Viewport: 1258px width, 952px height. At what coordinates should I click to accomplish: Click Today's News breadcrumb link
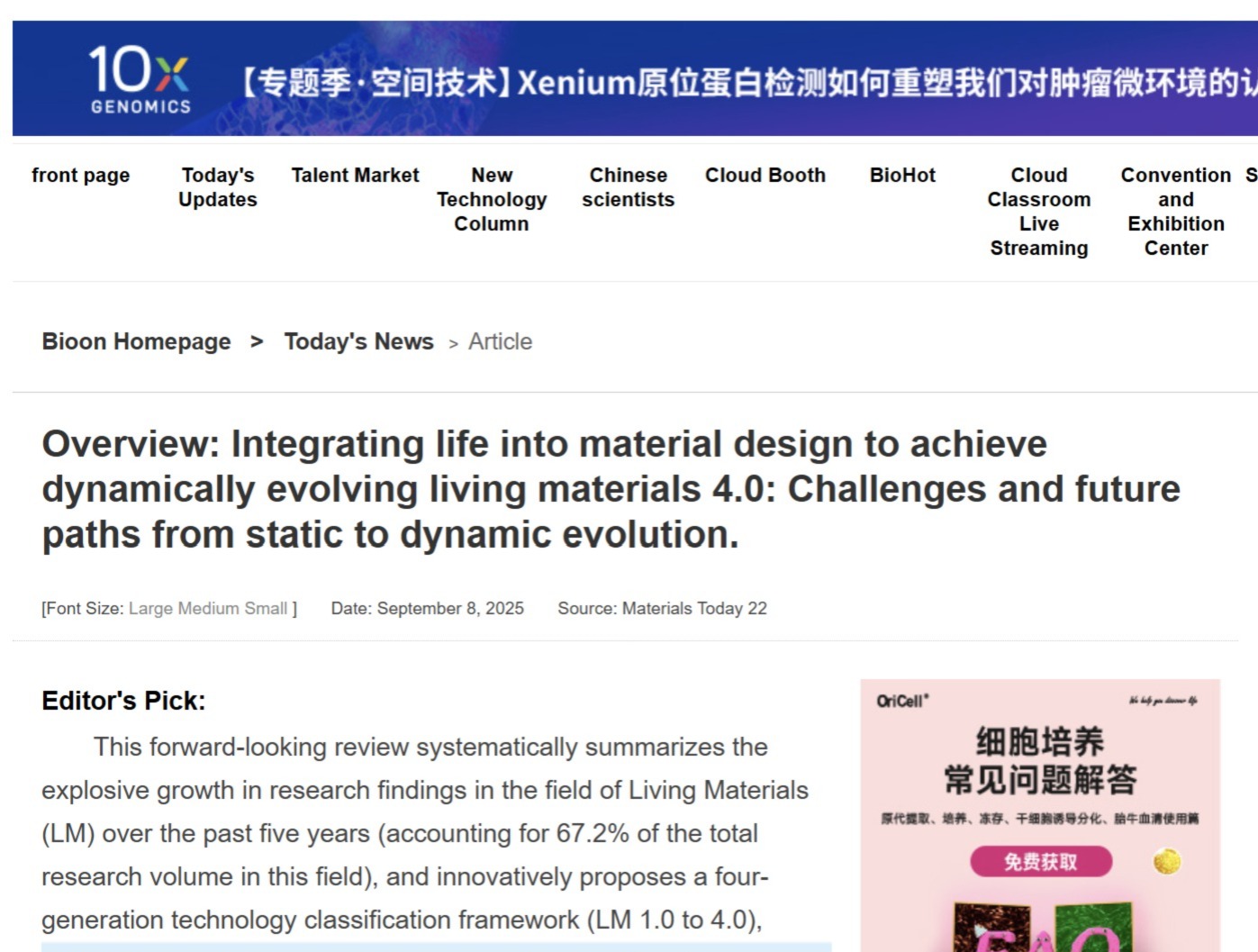click(x=358, y=341)
